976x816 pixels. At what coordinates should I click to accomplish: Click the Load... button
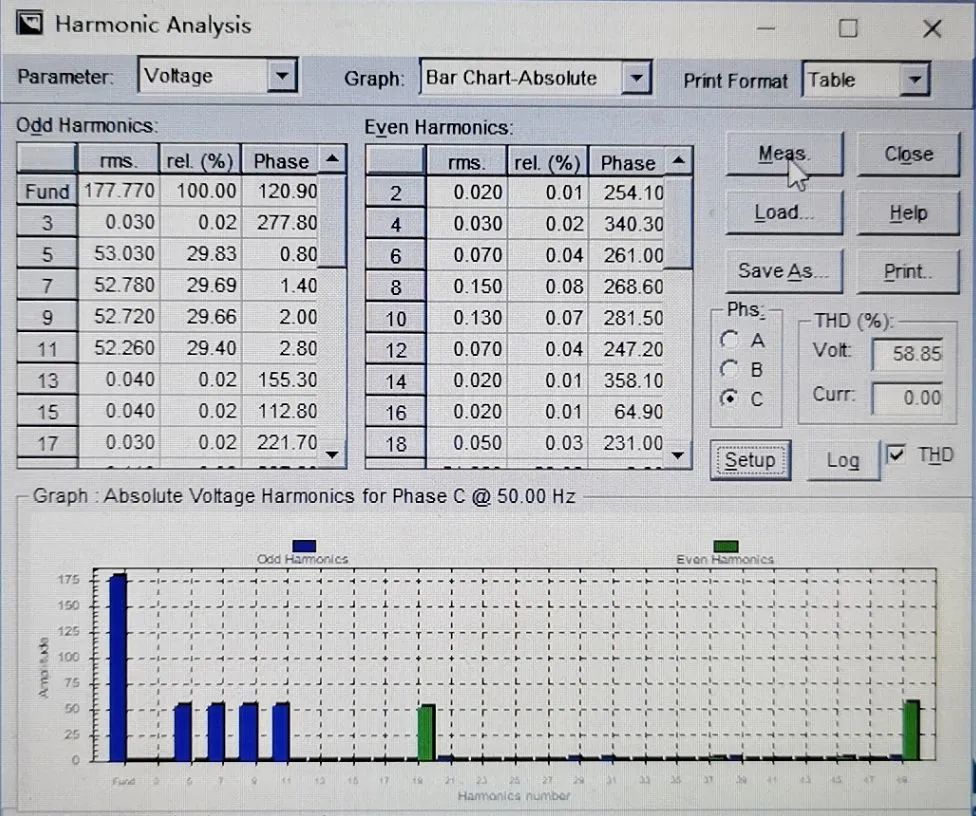784,213
